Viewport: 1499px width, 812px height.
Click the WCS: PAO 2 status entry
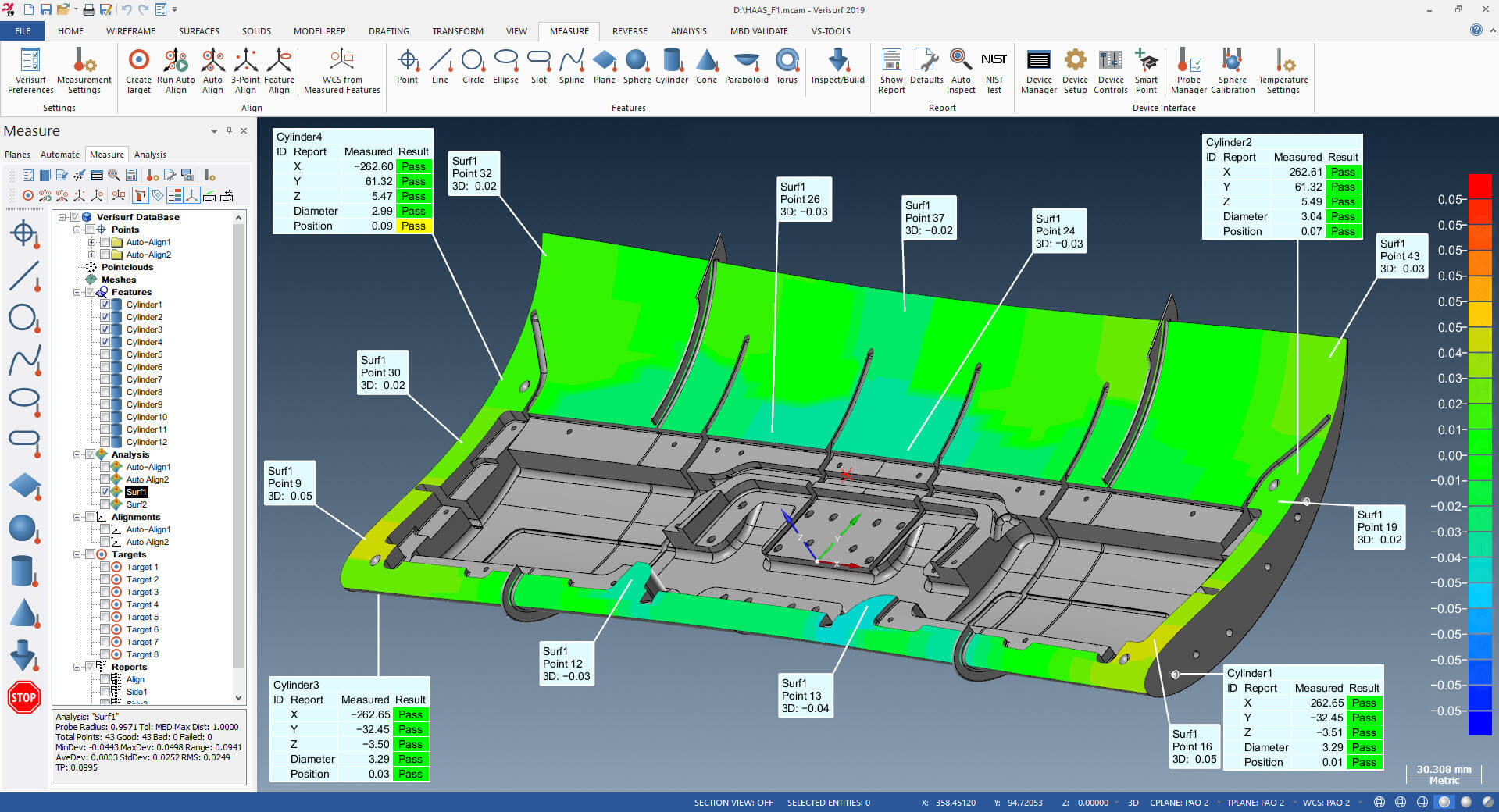coord(1326,803)
